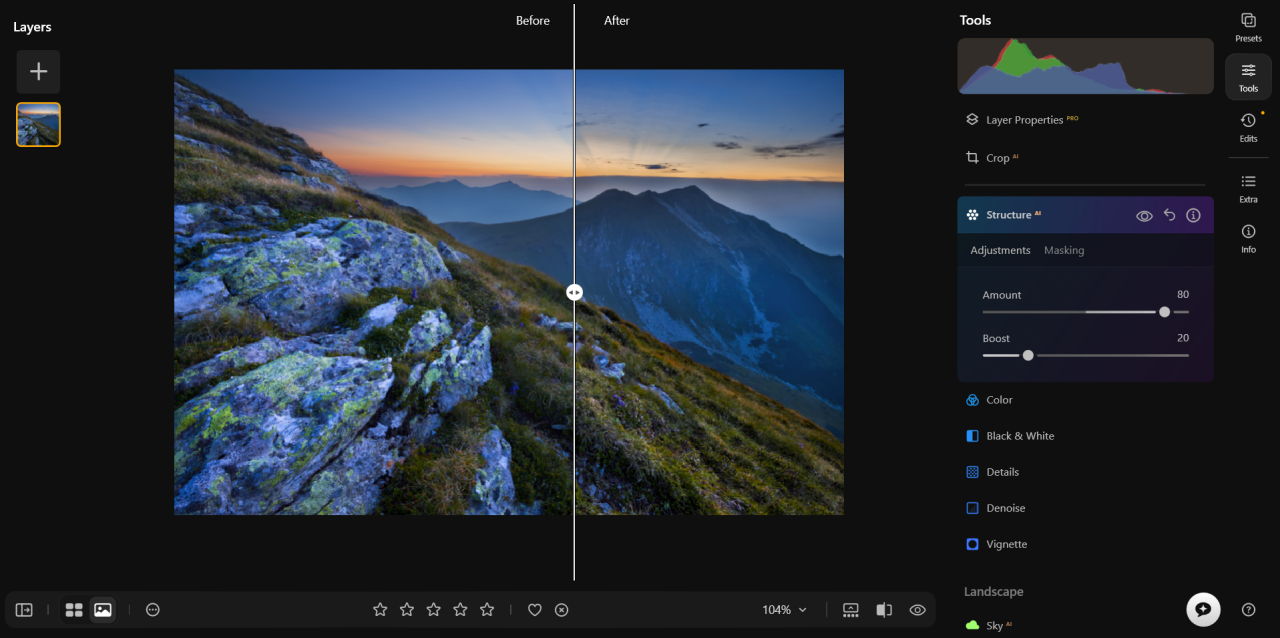Open the more options ellipsis menu

152,609
